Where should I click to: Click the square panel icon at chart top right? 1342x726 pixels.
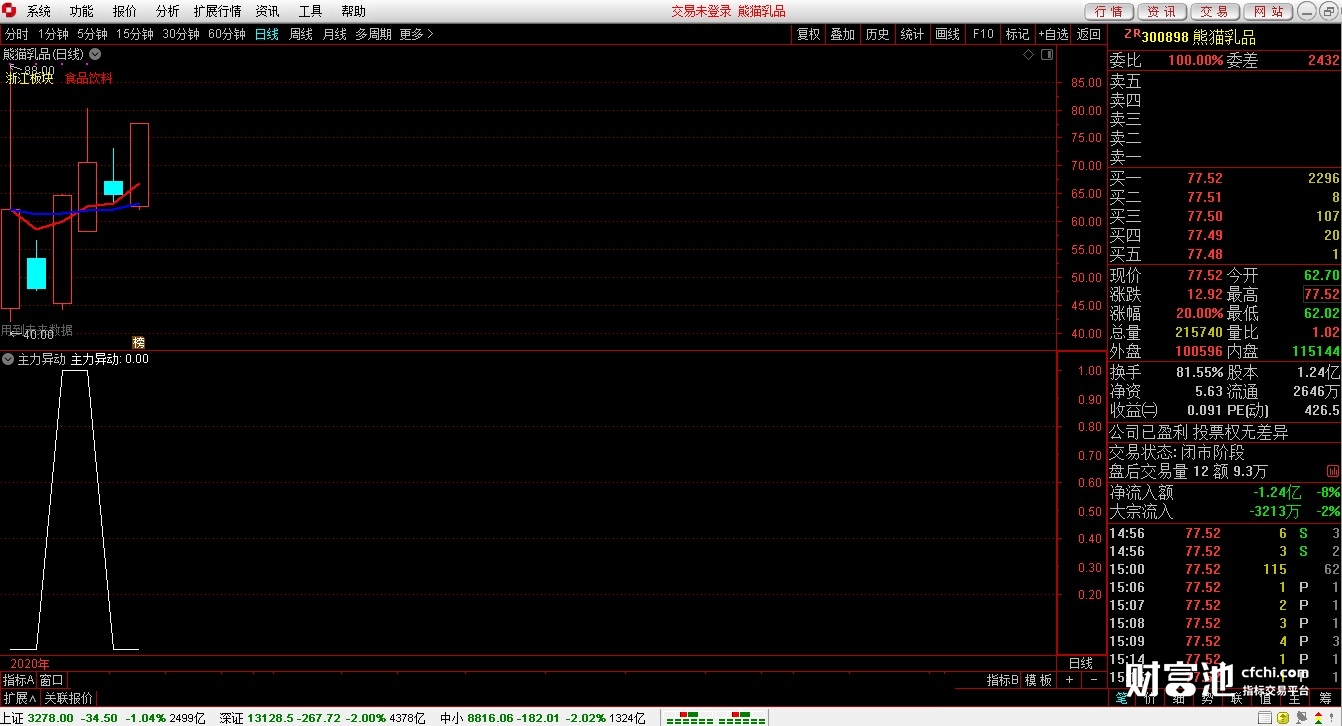click(x=1046, y=54)
